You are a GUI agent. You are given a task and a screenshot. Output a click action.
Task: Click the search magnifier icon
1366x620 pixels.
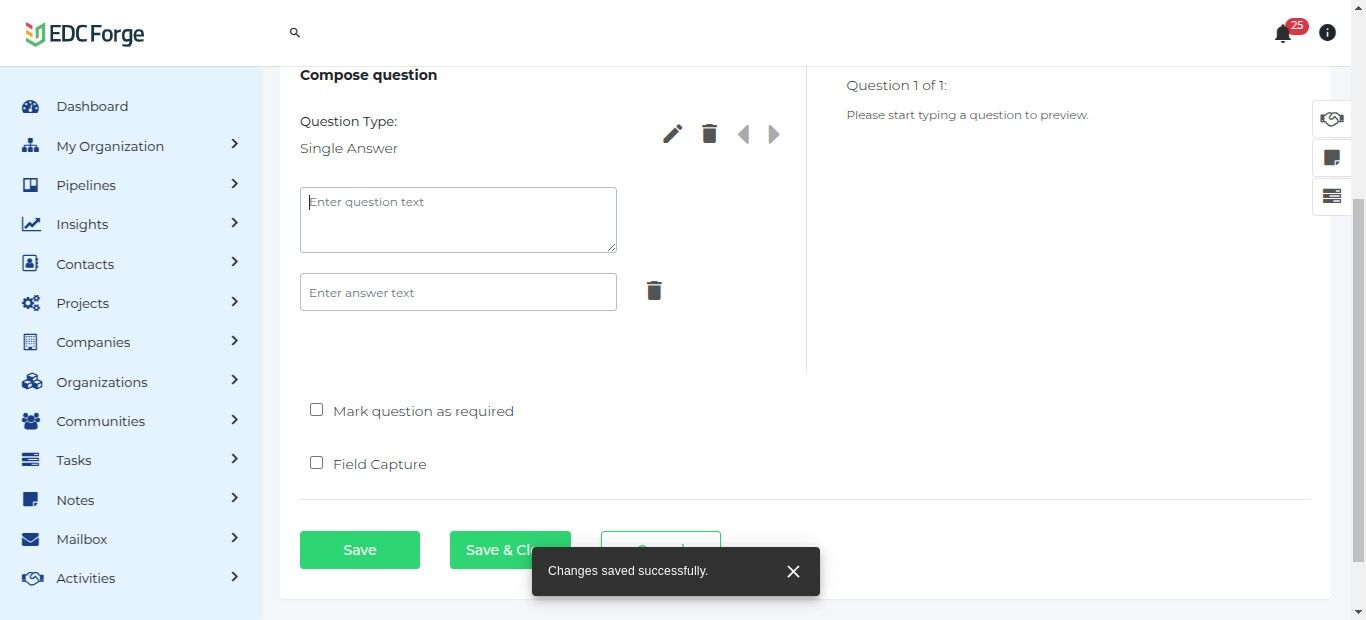pyautogui.click(x=295, y=33)
